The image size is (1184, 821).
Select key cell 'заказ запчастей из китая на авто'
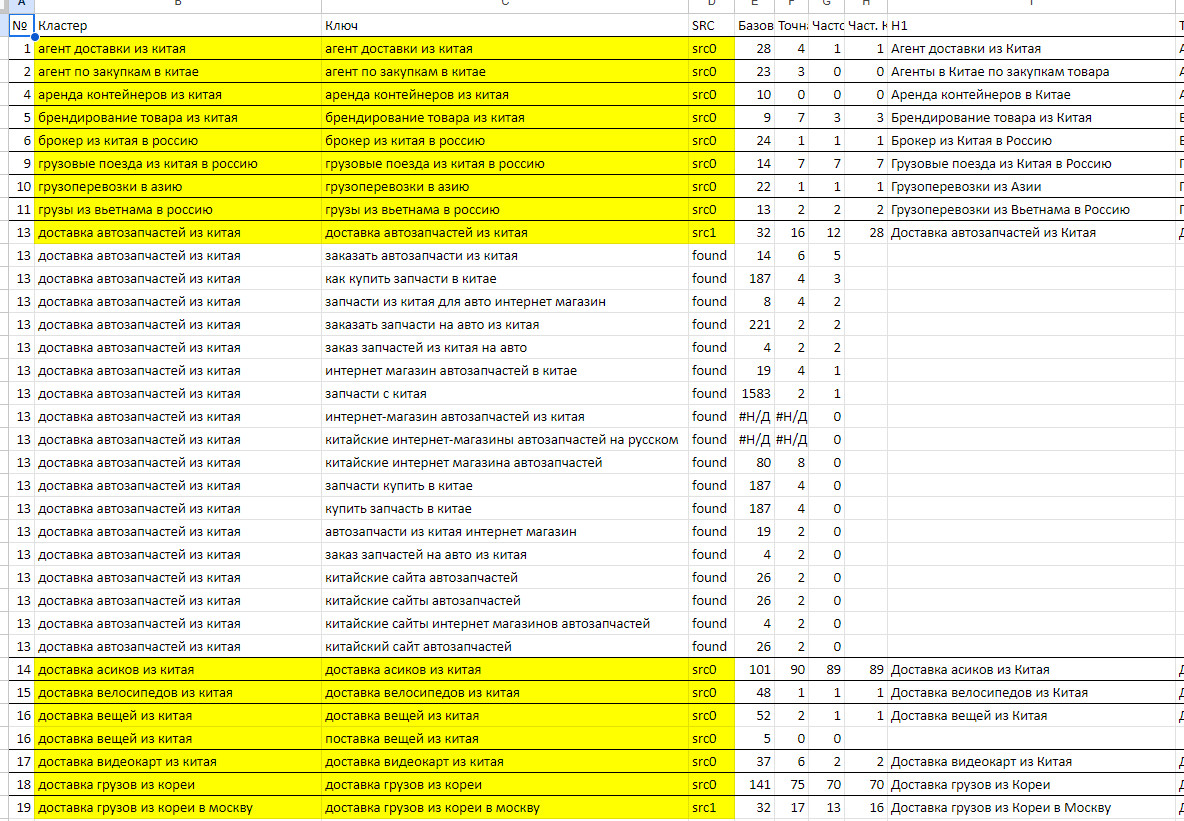(504, 347)
